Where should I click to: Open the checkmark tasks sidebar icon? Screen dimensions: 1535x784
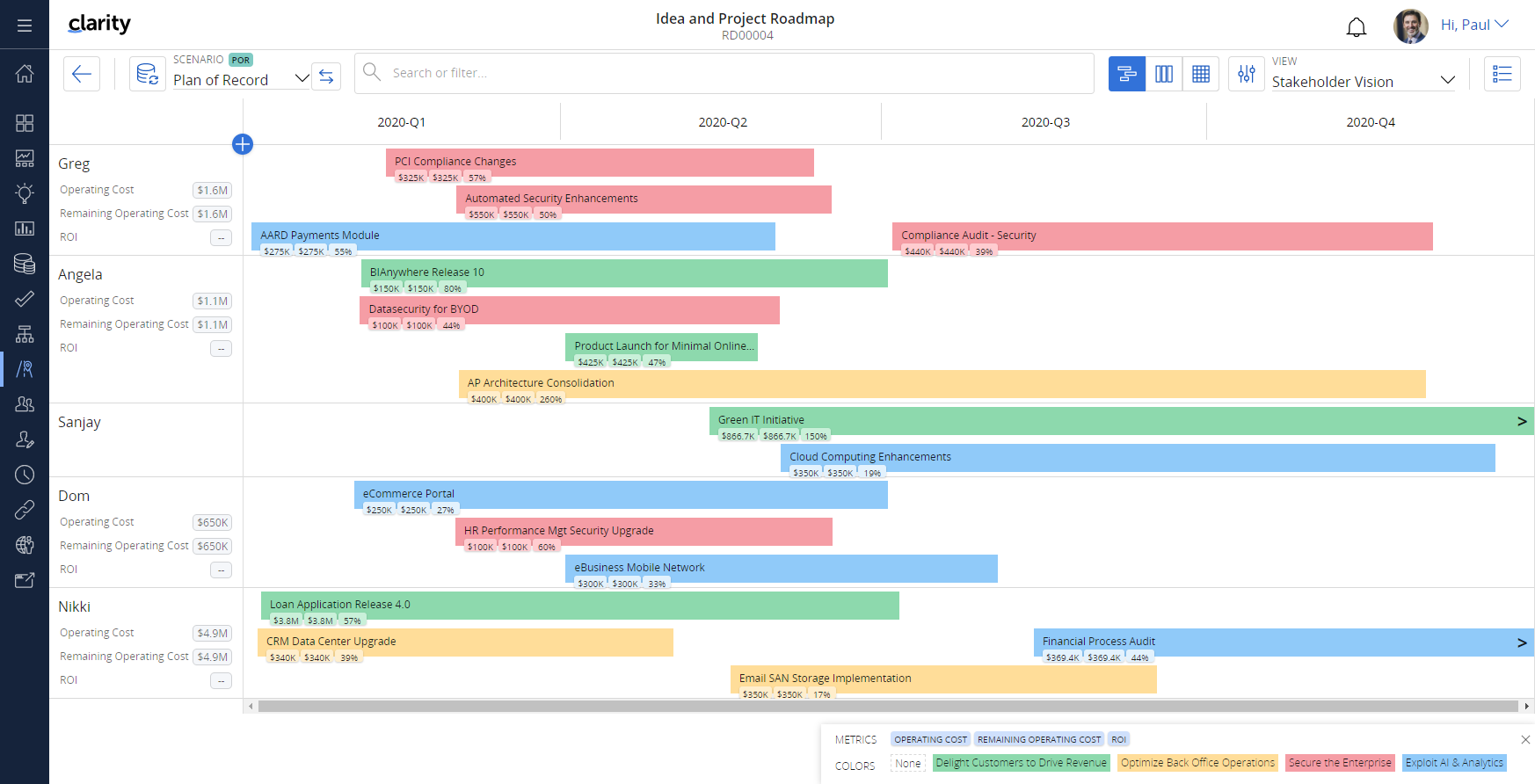click(25, 299)
